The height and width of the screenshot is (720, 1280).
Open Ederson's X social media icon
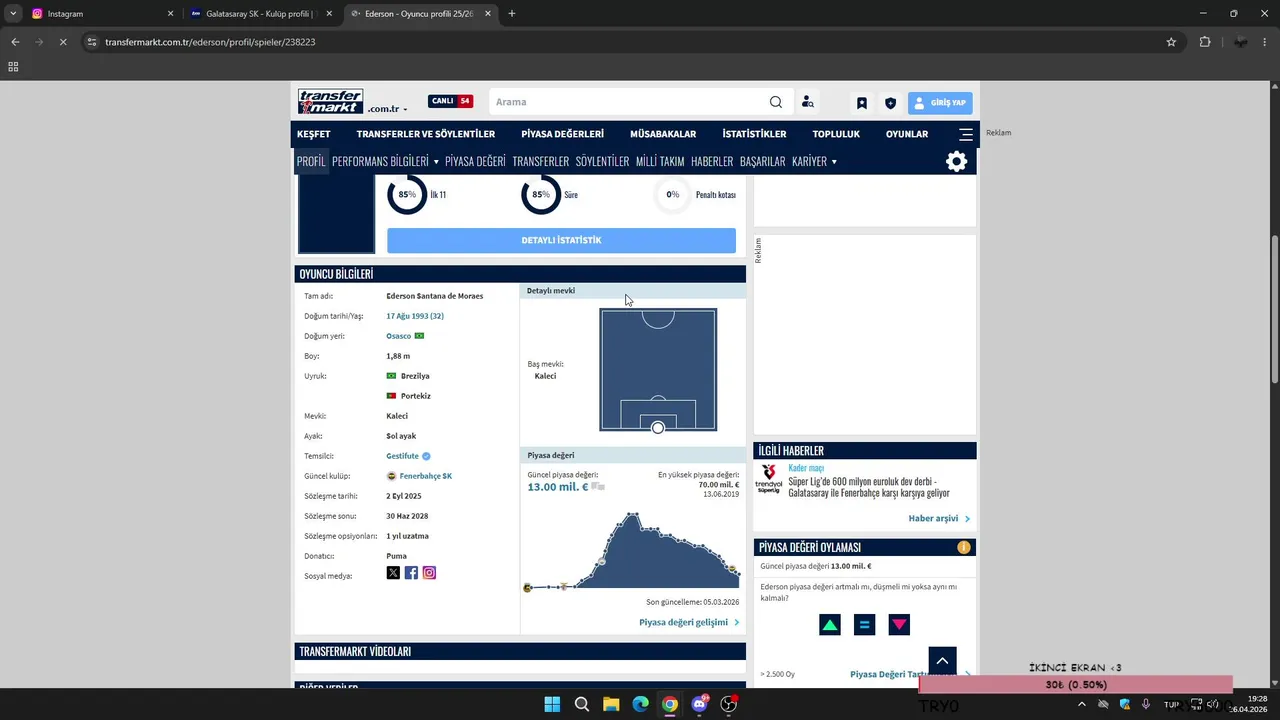(393, 573)
